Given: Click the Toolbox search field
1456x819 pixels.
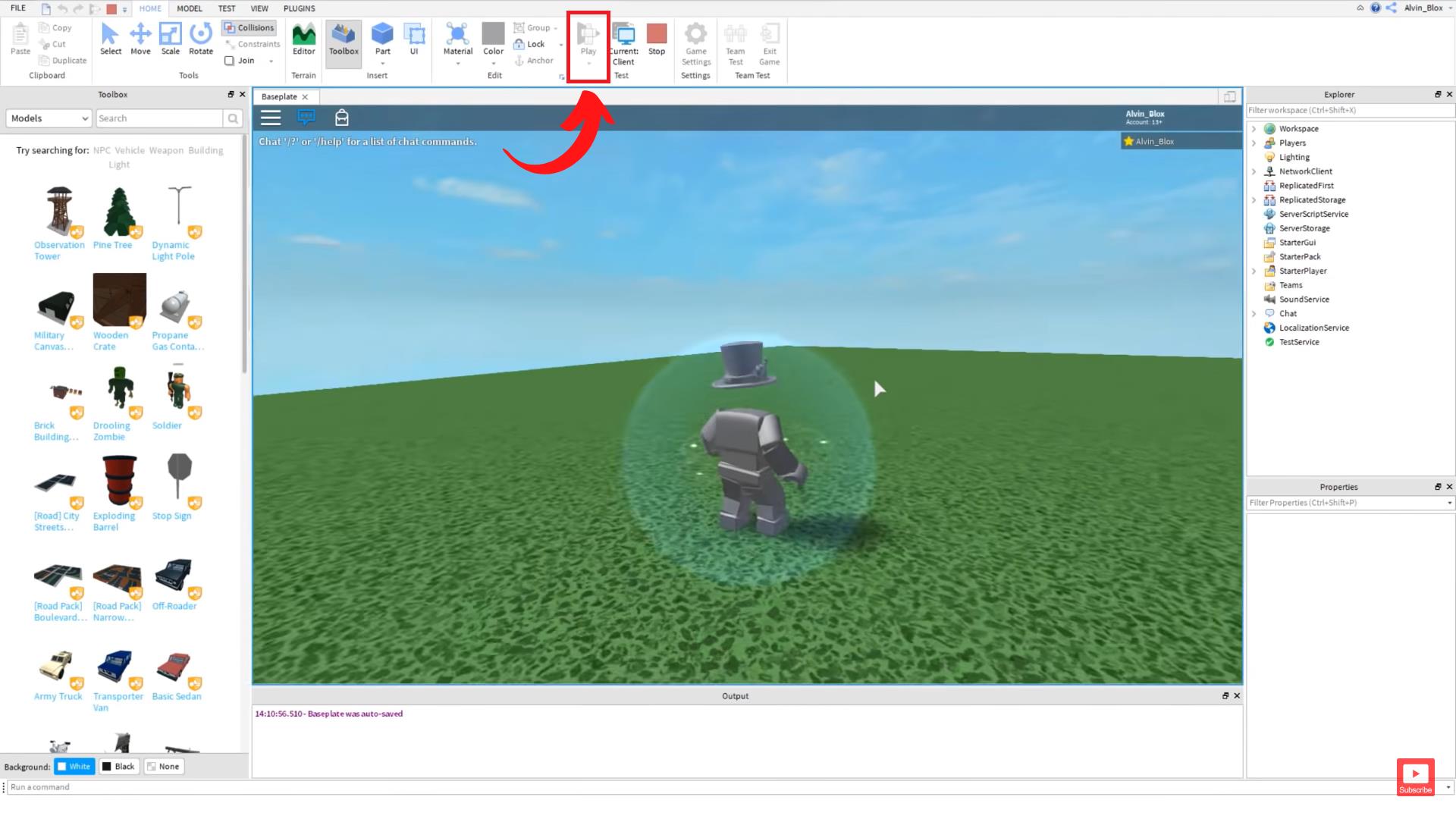Looking at the screenshot, I should tap(158, 118).
